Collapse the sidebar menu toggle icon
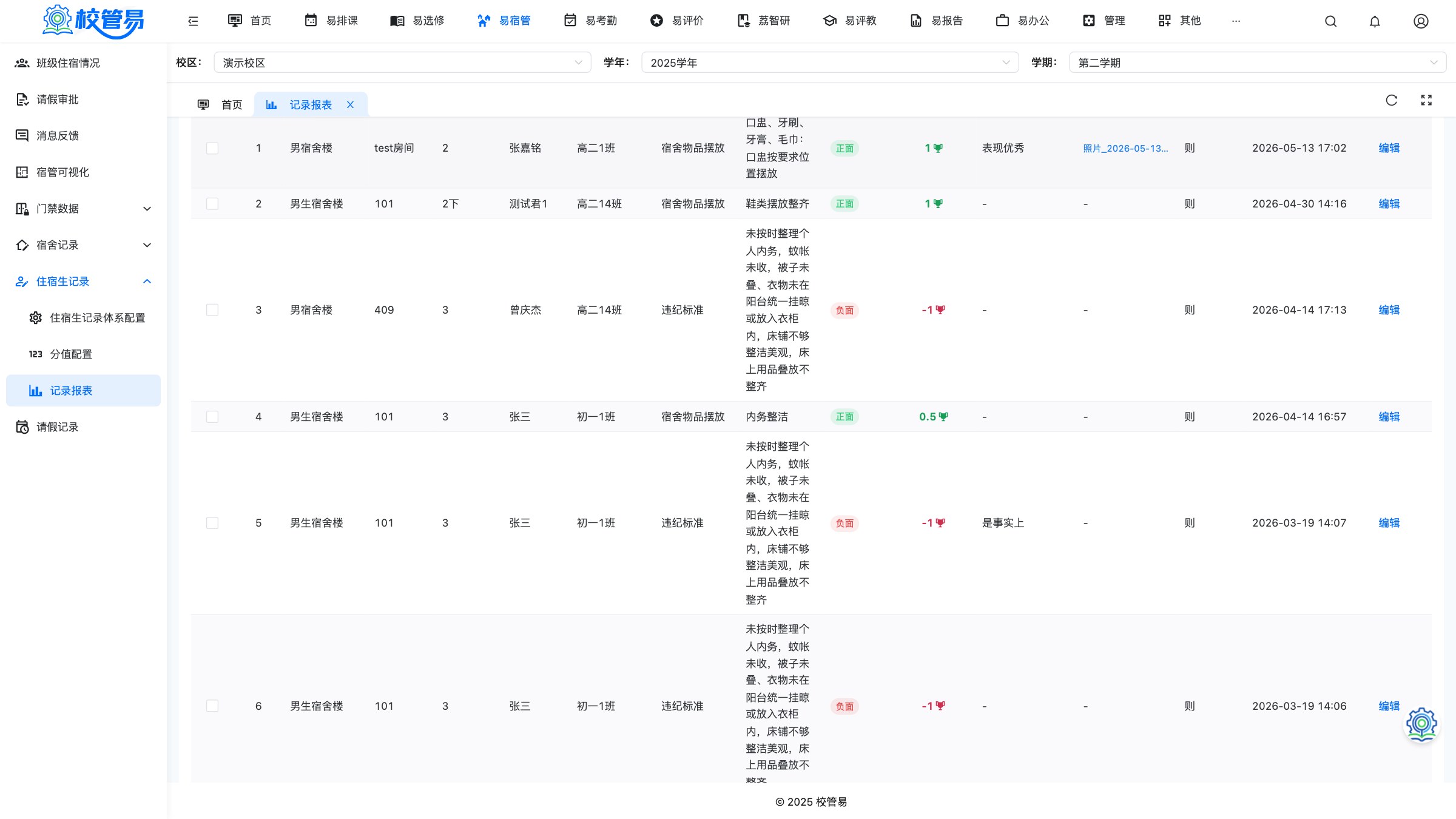The height and width of the screenshot is (819, 1456). (x=193, y=21)
